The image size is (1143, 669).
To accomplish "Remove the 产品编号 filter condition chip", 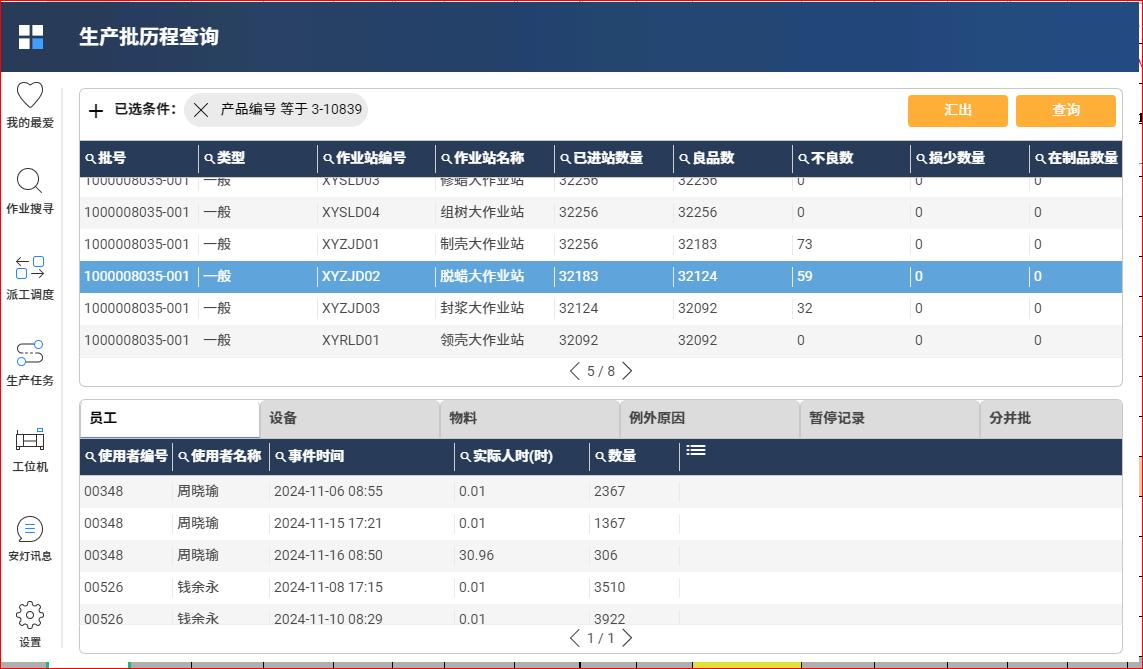I will coord(201,110).
